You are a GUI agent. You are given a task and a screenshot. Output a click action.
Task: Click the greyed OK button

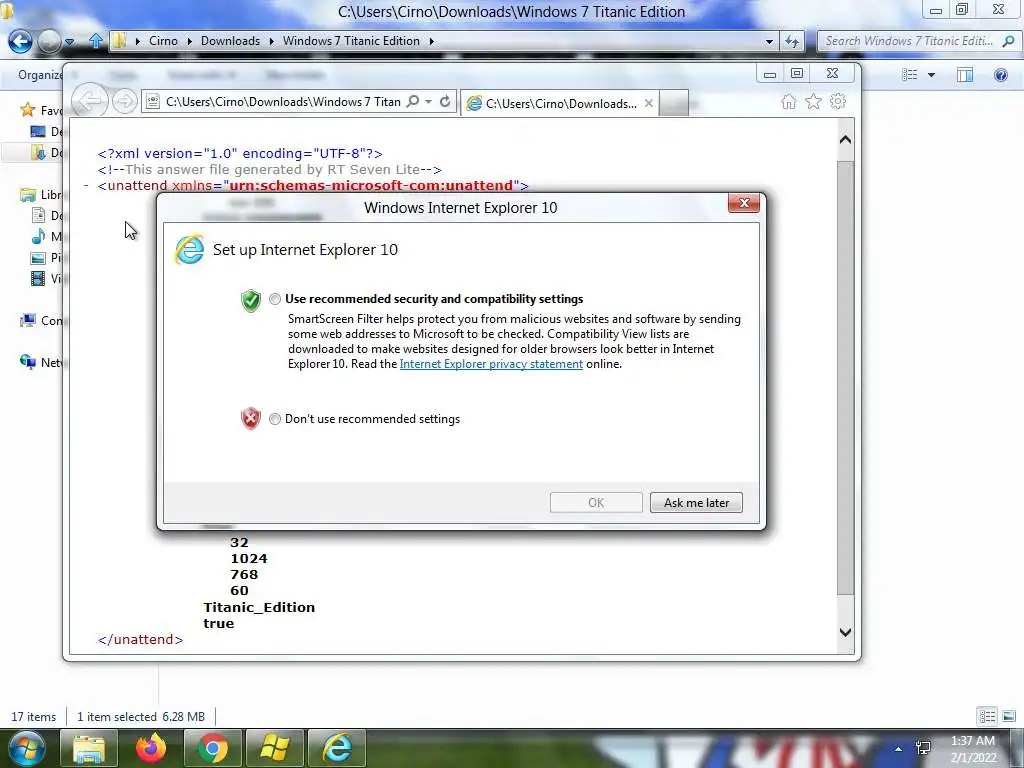[596, 503]
